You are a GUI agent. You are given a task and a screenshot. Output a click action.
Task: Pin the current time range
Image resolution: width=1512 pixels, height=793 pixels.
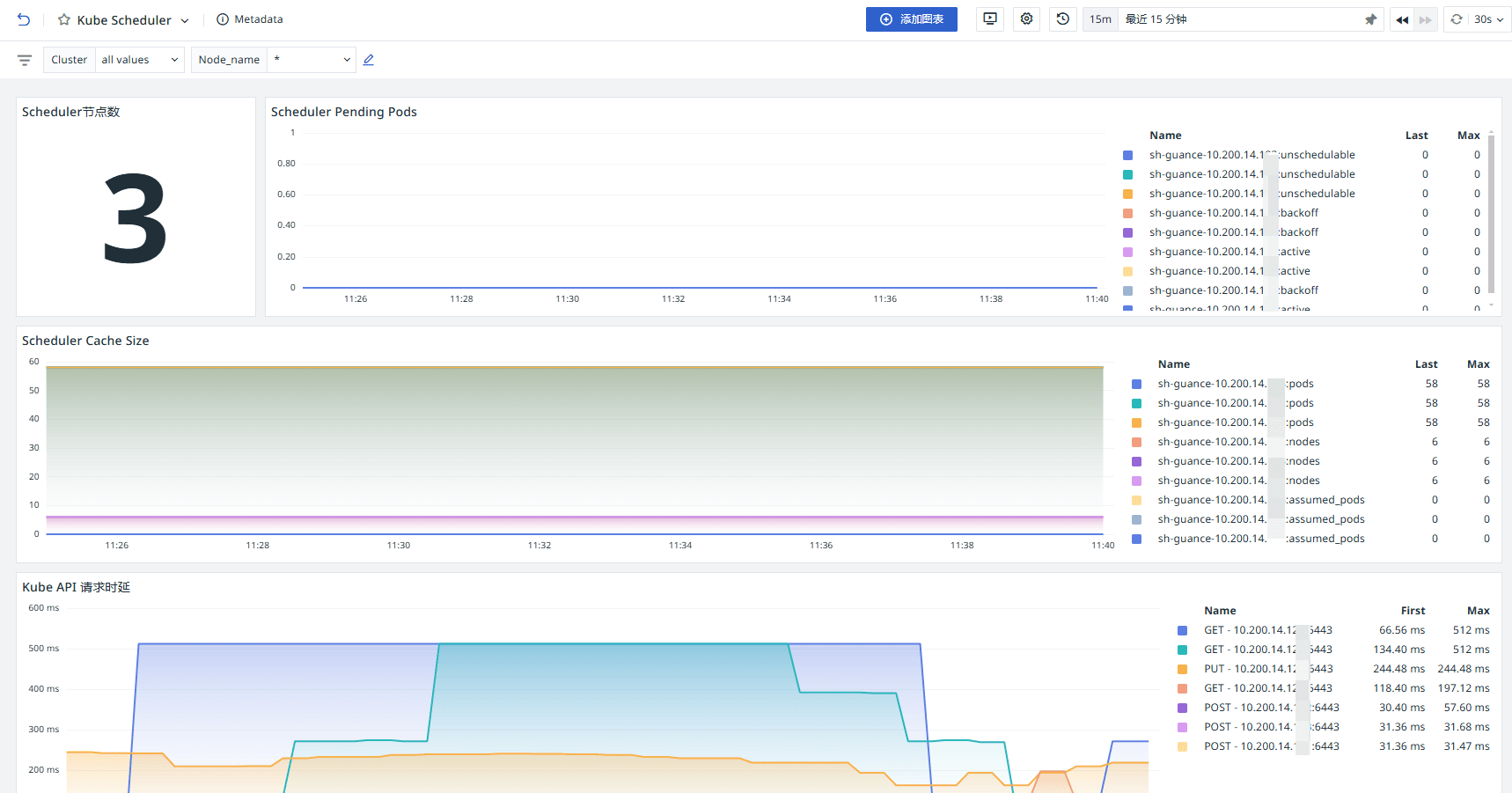coord(1370,19)
